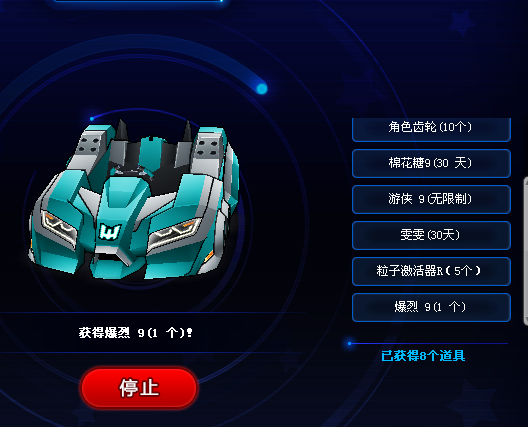Click the 获得爆烈 9(1 个)! result message
This screenshot has height=427, width=528.
[x=136, y=333]
